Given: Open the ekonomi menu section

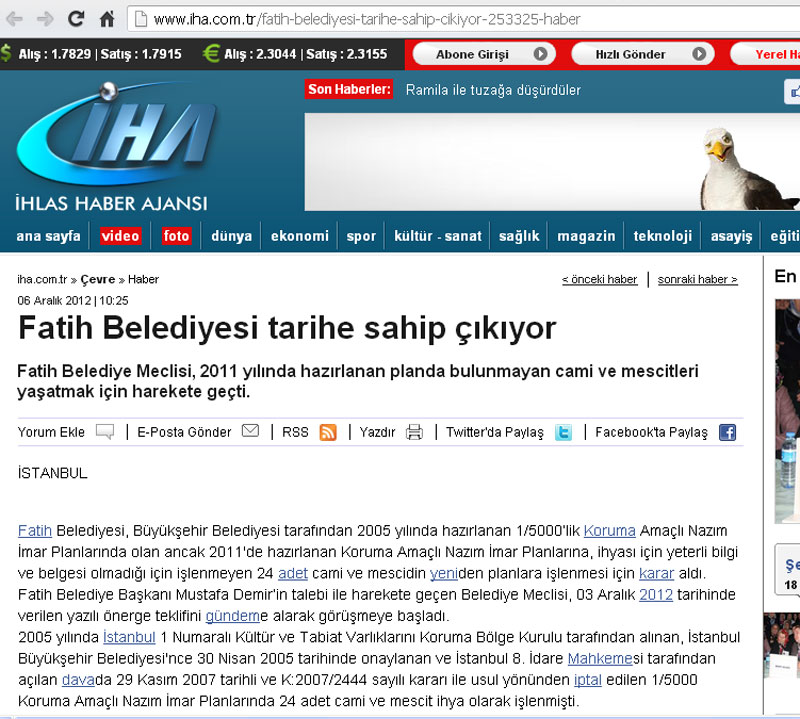Looking at the screenshot, I should tap(299, 237).
